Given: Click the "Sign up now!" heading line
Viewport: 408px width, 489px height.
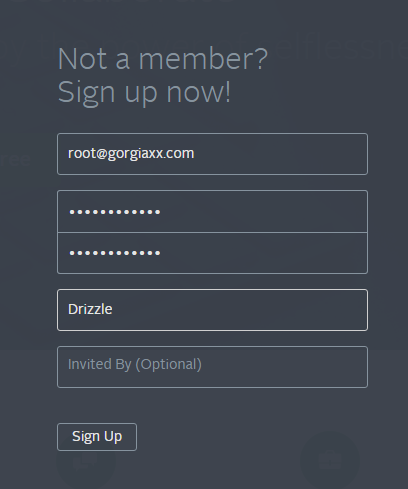Looking at the screenshot, I should [144, 93].
